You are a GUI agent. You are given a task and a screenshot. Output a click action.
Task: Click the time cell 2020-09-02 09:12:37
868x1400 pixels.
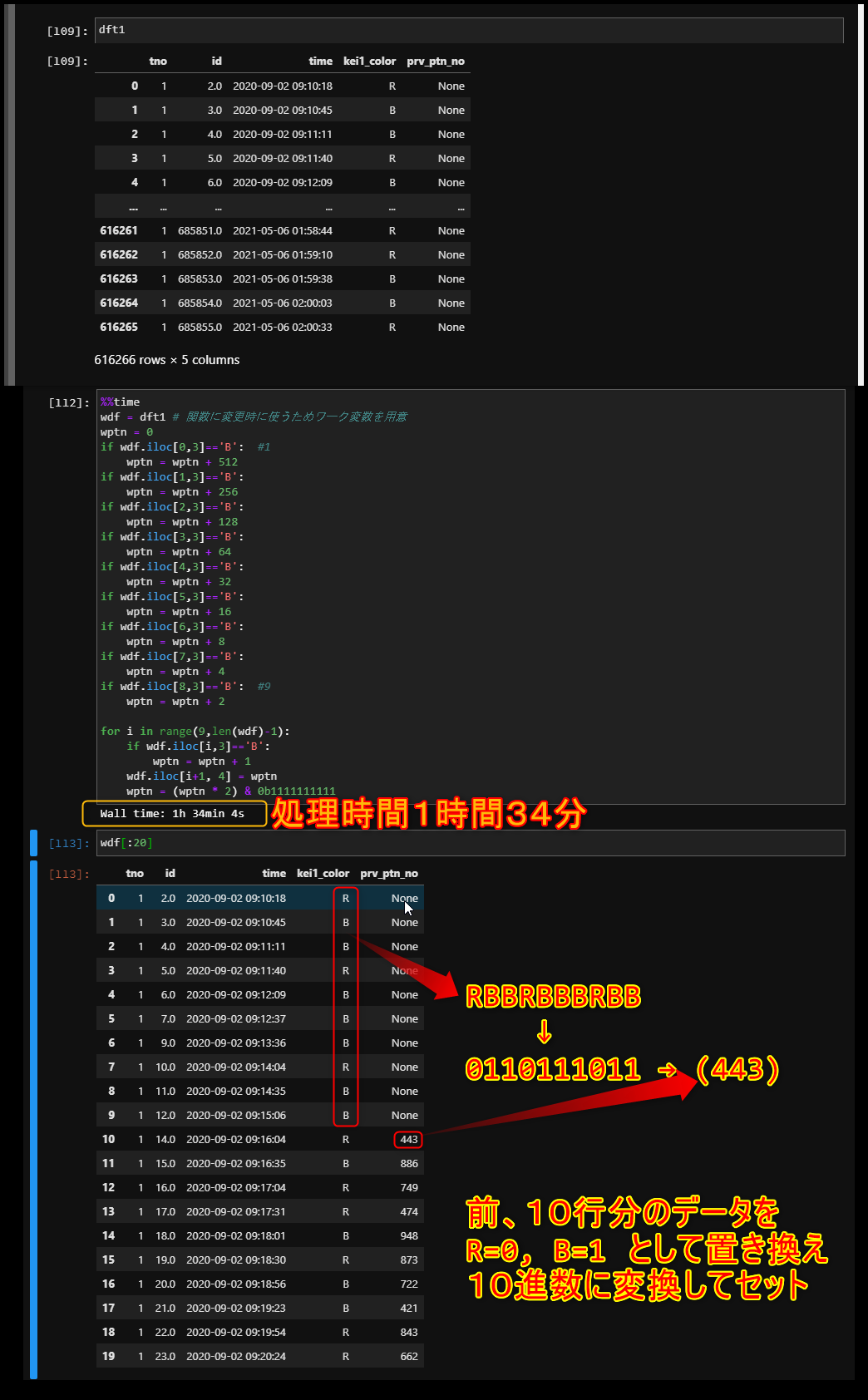pyautogui.click(x=236, y=1019)
